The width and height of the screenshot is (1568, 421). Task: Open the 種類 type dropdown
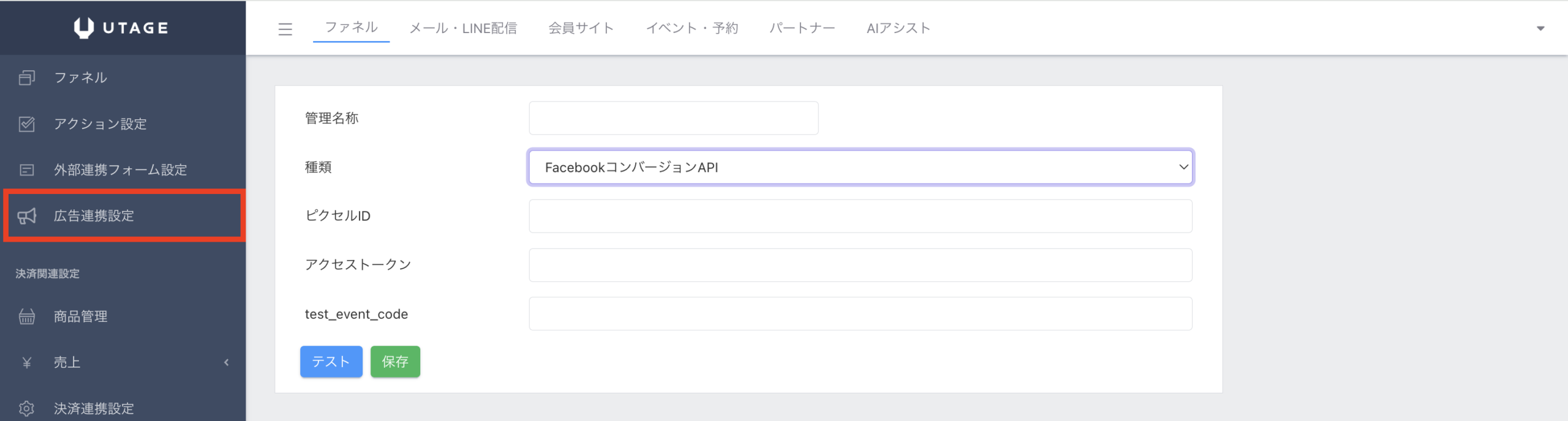point(860,167)
